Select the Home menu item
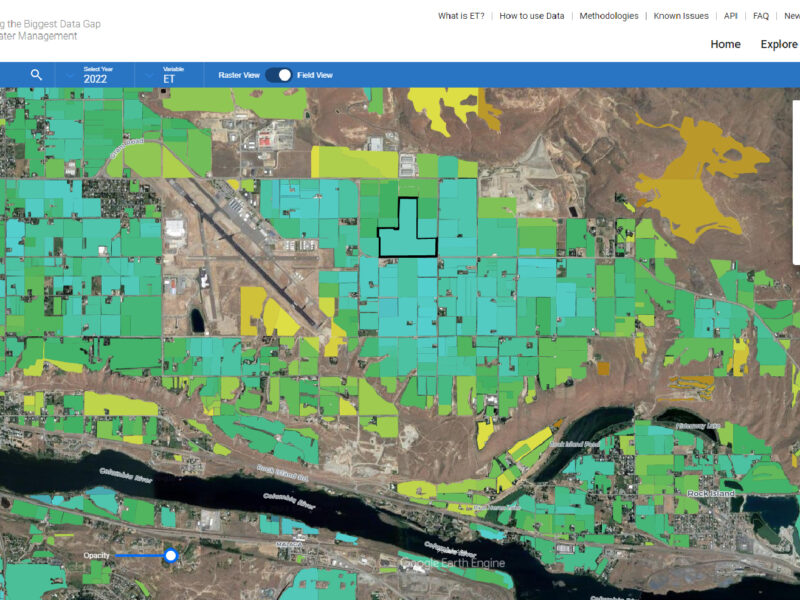Screen dimensions: 800x600 click(x=725, y=44)
